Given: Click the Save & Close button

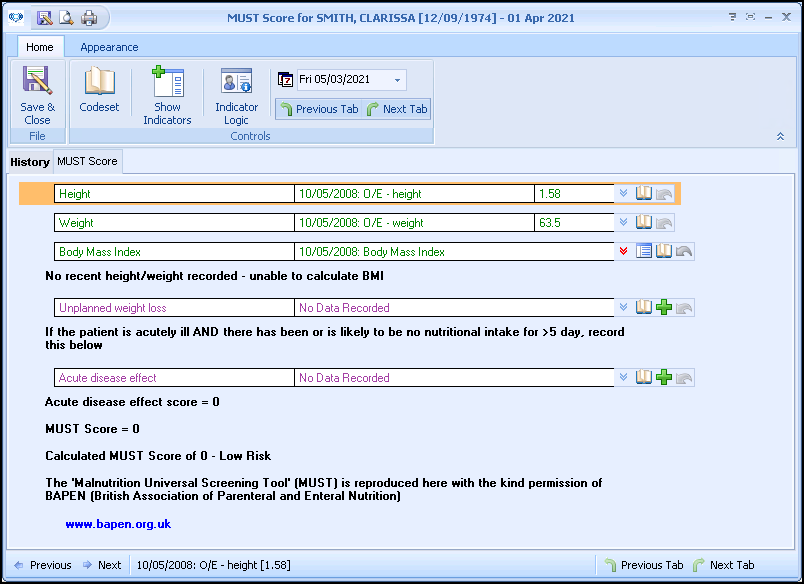Looking at the screenshot, I should tap(37, 95).
